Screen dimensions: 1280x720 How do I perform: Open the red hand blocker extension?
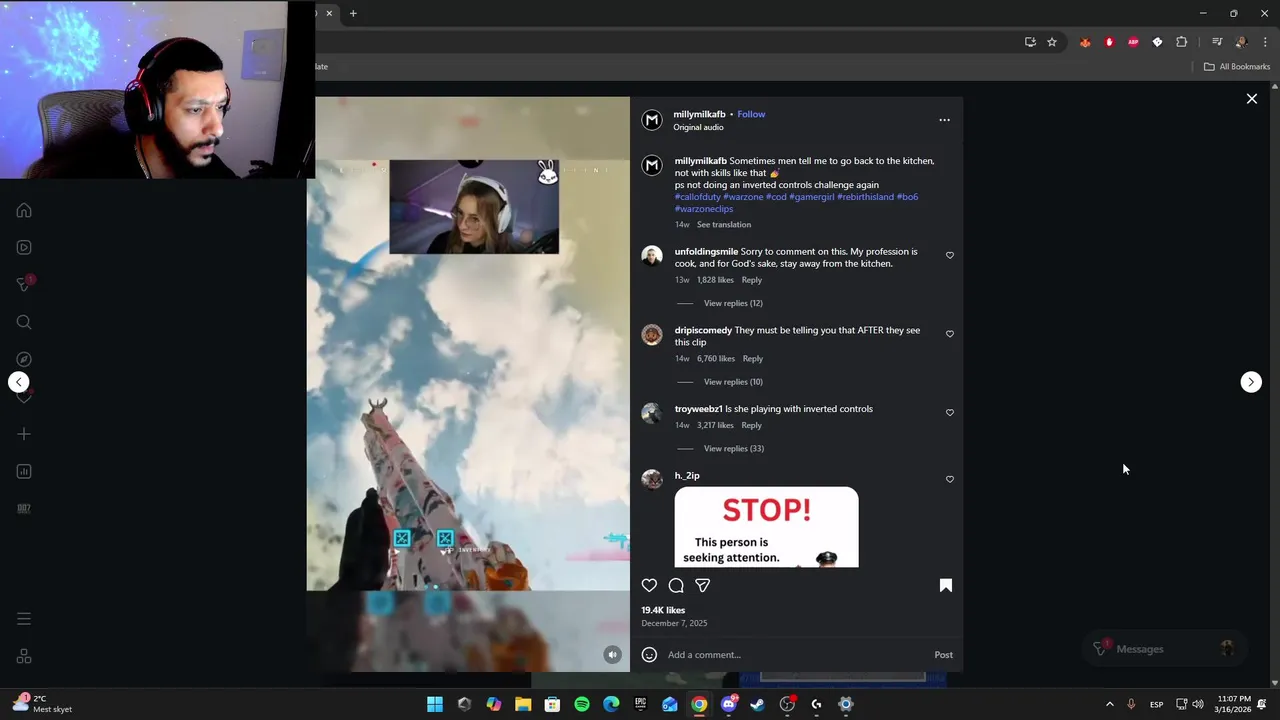point(1109,42)
